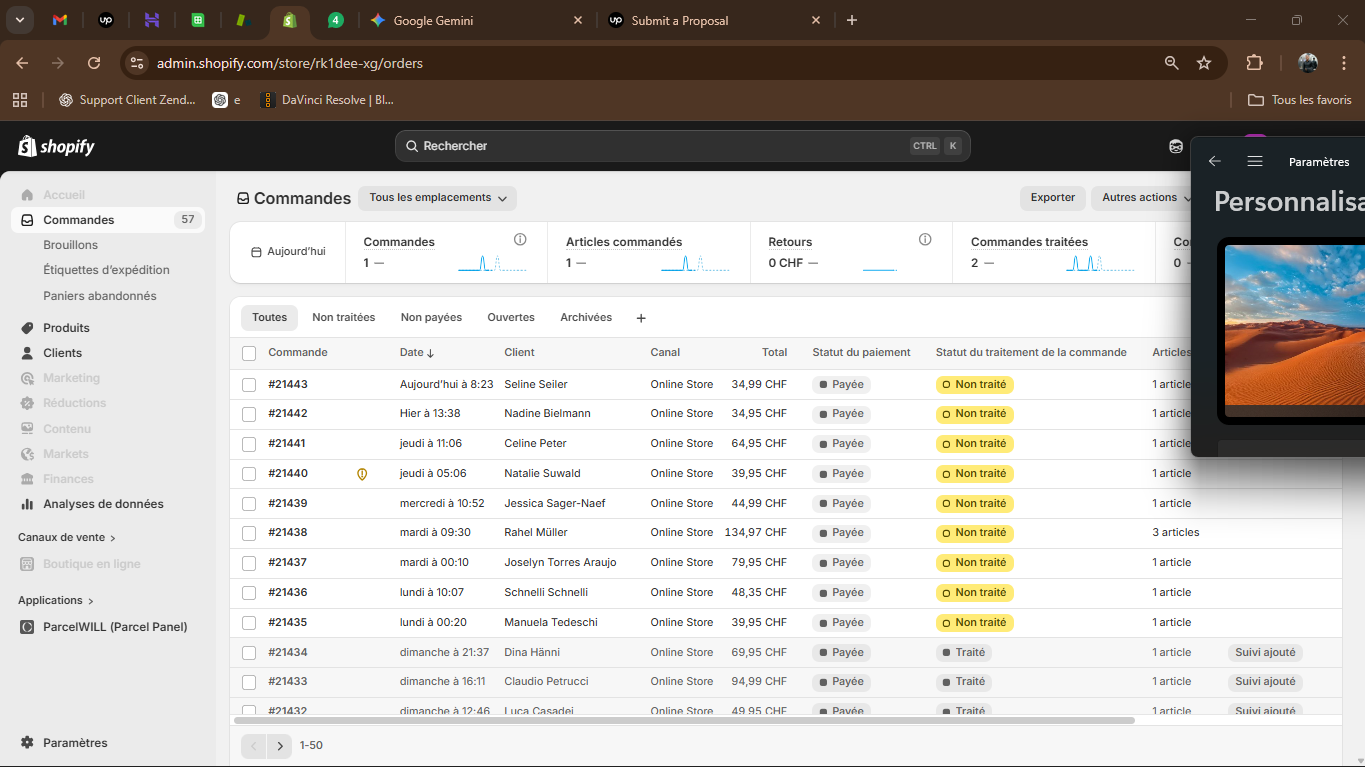Screen dimensions: 1365x767
Task: Check the box for order #21443
Action: coord(249,384)
